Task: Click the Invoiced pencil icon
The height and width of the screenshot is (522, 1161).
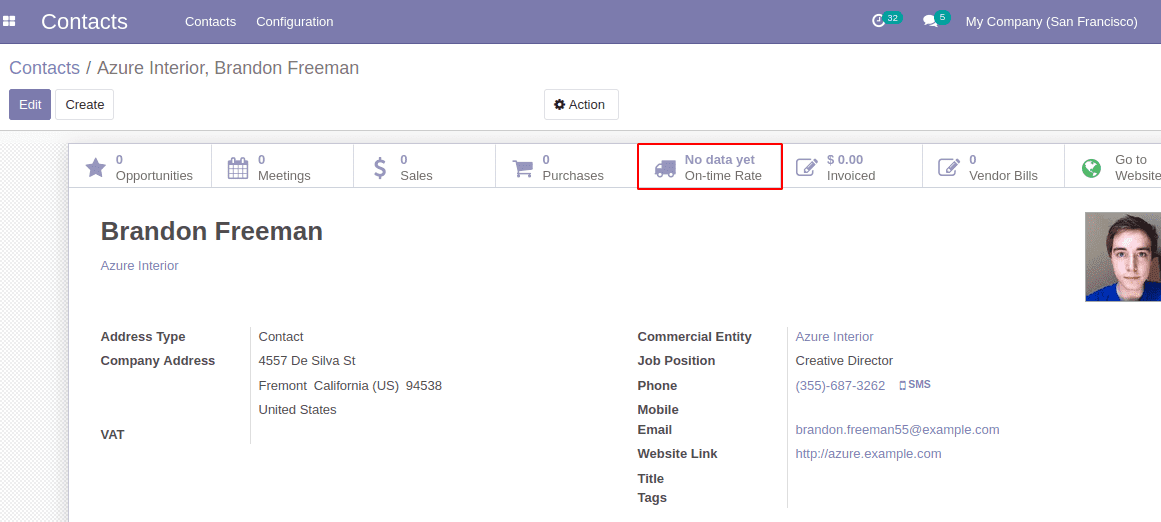Action: click(x=806, y=167)
